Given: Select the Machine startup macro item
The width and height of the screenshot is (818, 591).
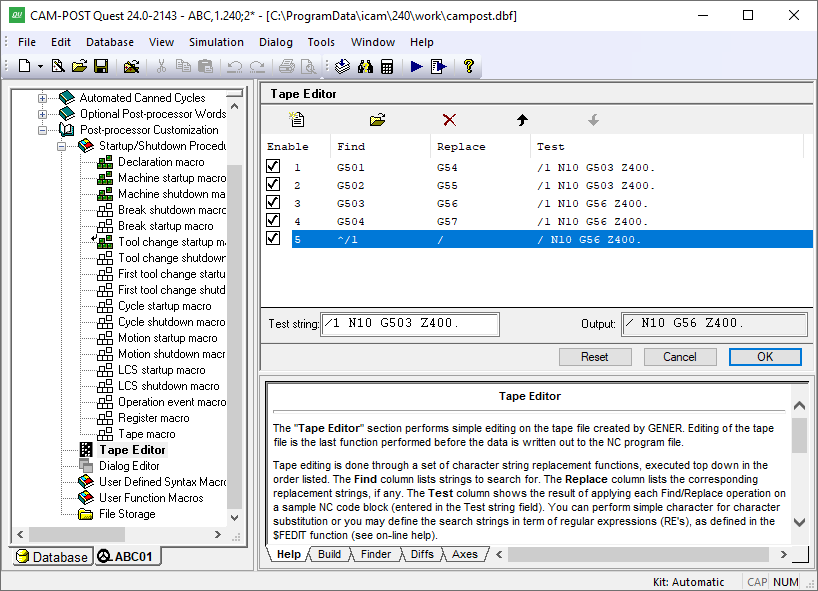Looking at the screenshot, I should (172, 178).
